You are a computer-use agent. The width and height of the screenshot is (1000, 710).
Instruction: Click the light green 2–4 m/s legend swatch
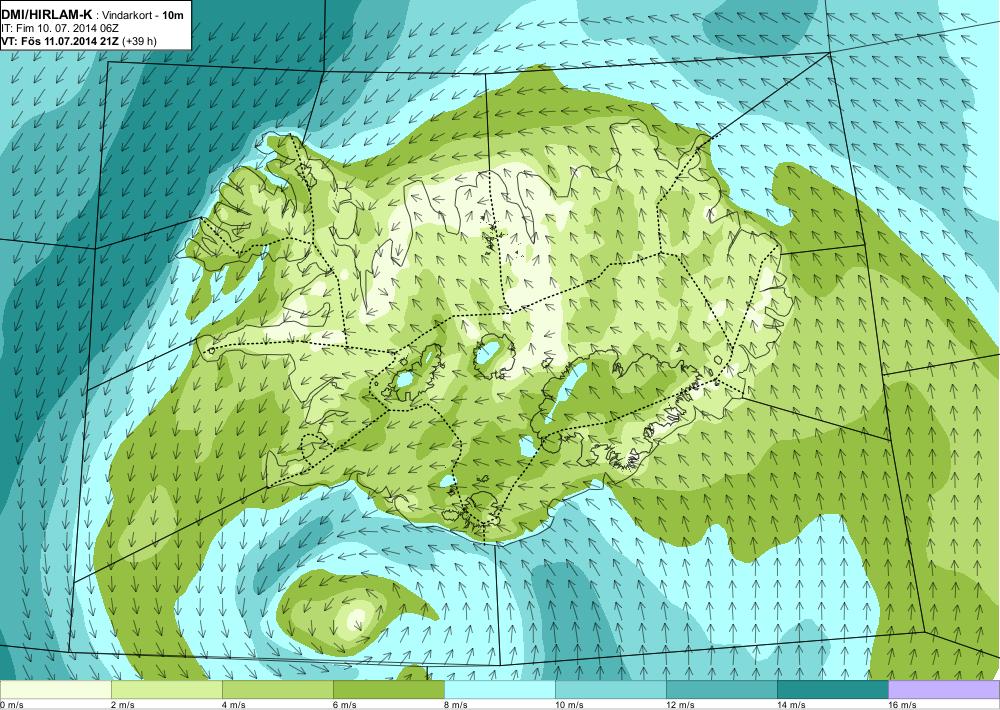[166, 690]
